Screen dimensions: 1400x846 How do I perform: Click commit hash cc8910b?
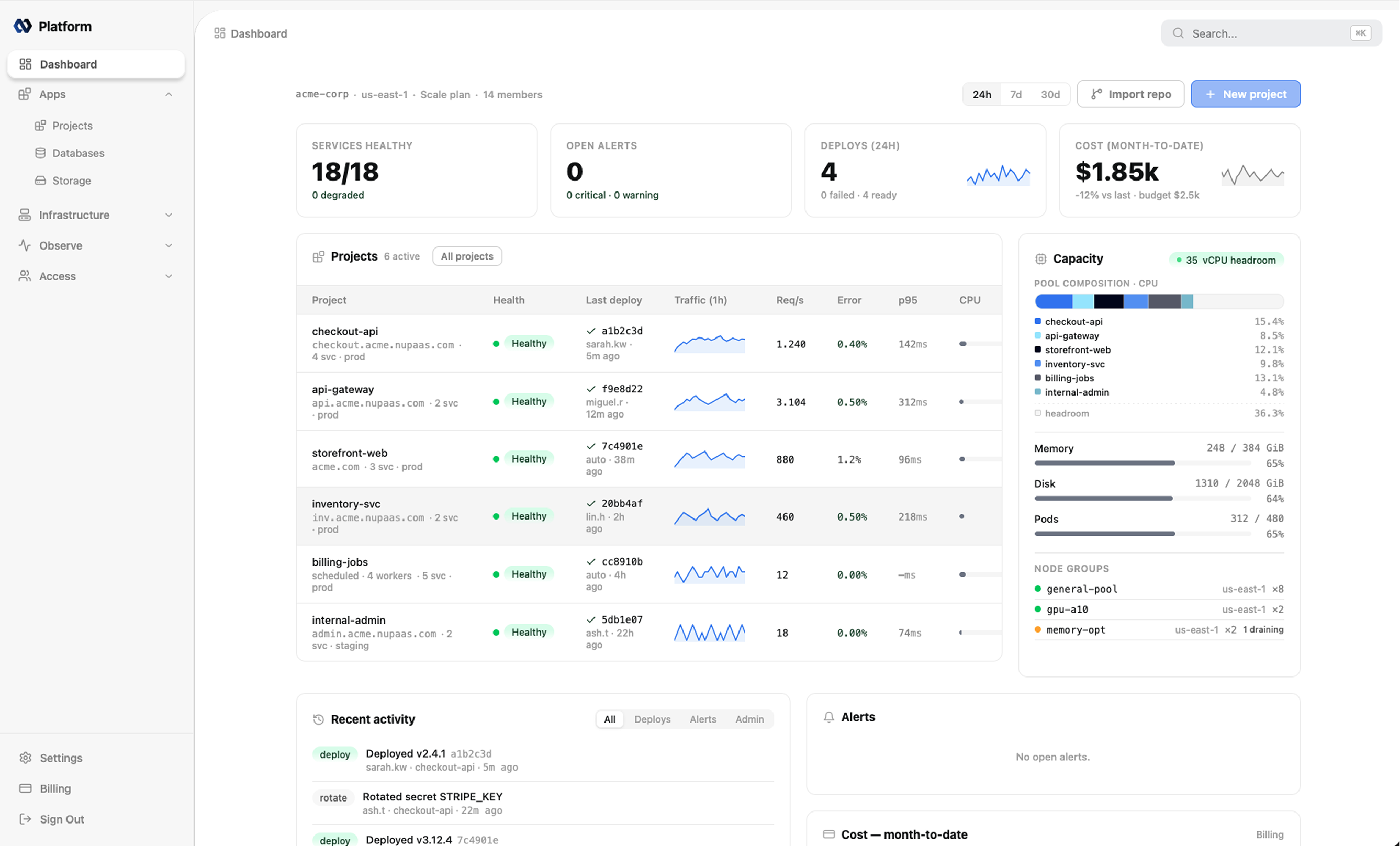tap(622, 561)
